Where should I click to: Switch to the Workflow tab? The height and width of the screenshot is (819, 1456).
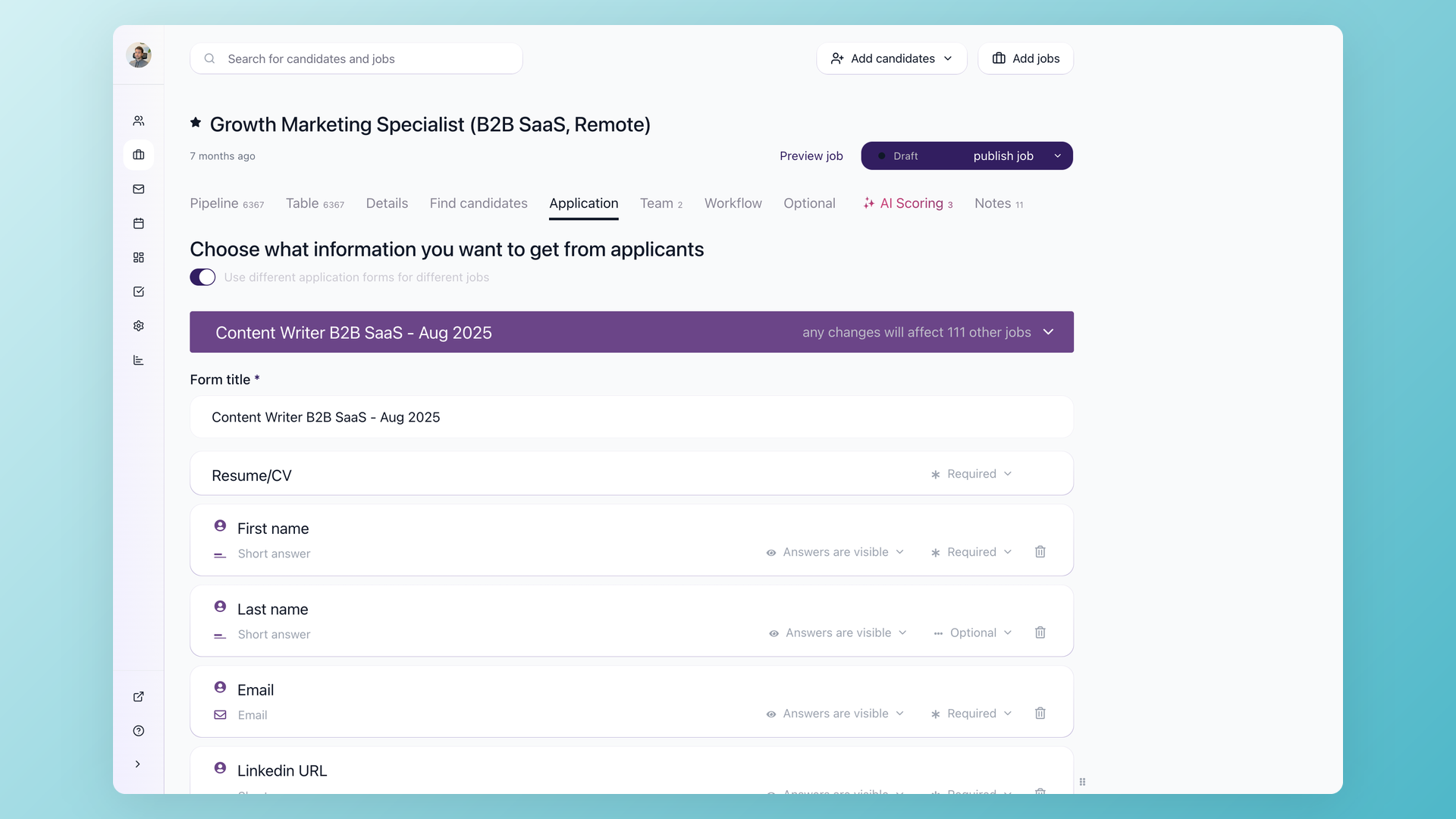pos(733,203)
